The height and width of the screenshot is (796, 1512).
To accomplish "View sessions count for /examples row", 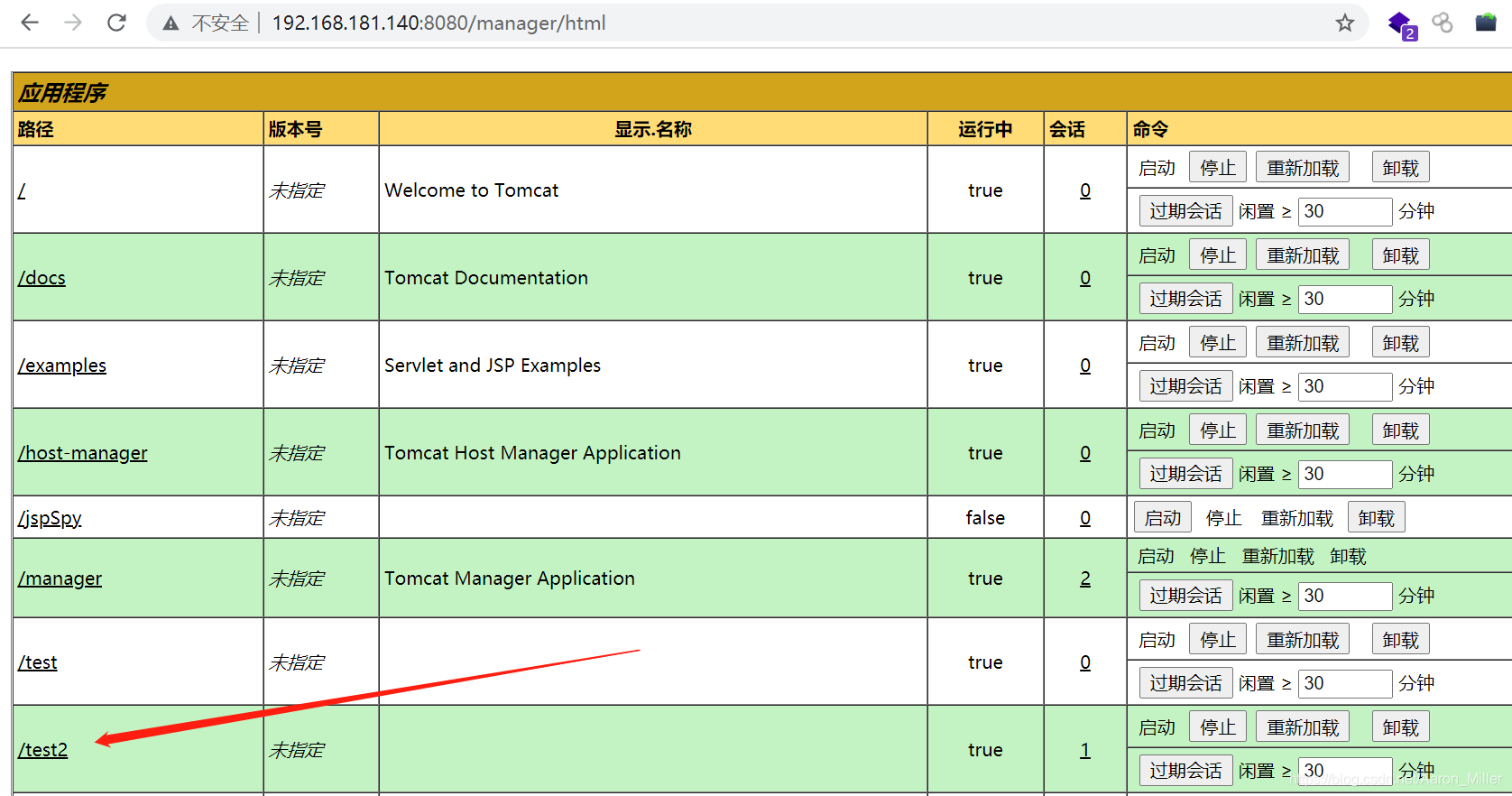I will click(1085, 366).
